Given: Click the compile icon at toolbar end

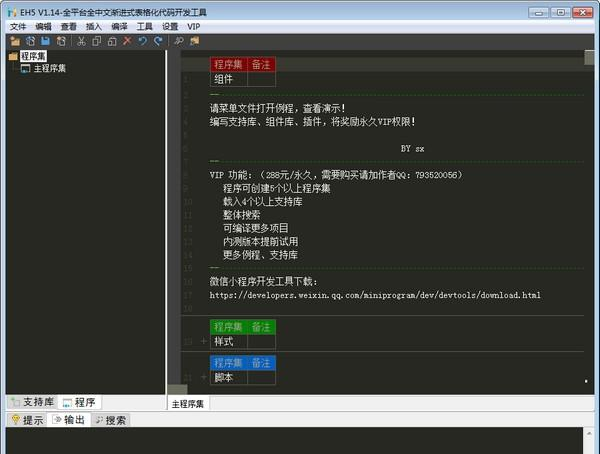Looking at the screenshot, I should click(194, 41).
